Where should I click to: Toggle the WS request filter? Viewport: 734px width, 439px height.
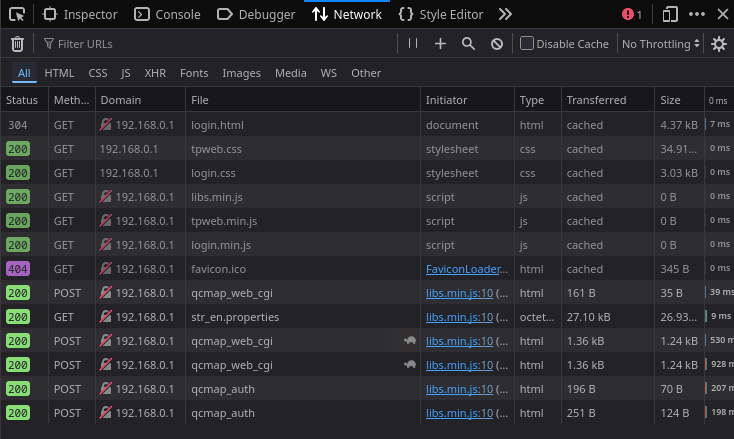click(328, 73)
